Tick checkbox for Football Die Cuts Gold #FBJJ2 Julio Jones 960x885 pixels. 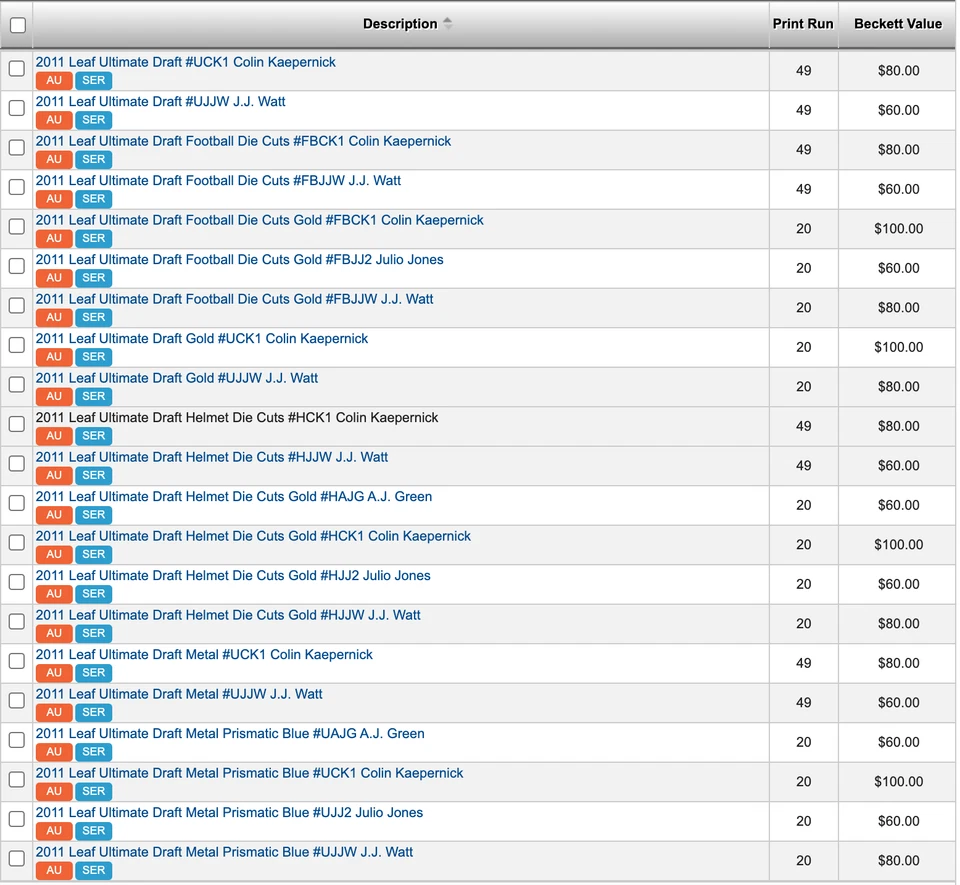[17, 266]
